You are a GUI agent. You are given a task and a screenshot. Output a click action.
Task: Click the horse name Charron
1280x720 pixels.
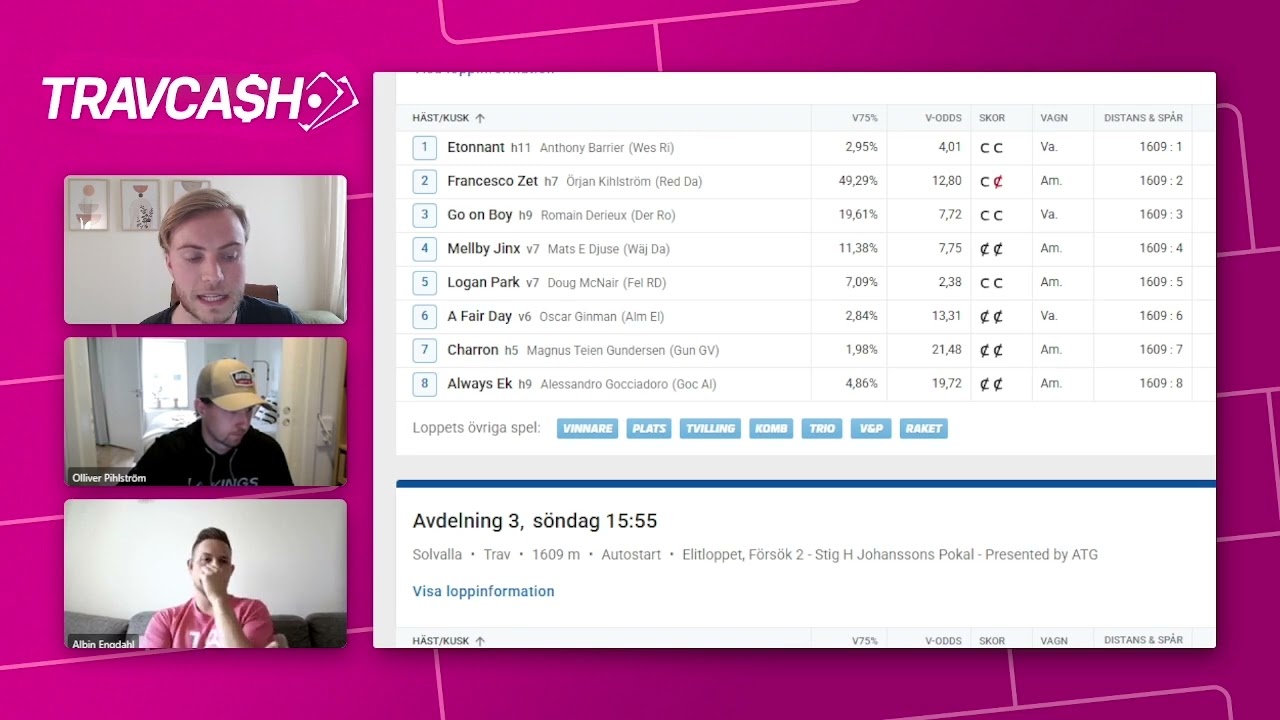tap(473, 350)
